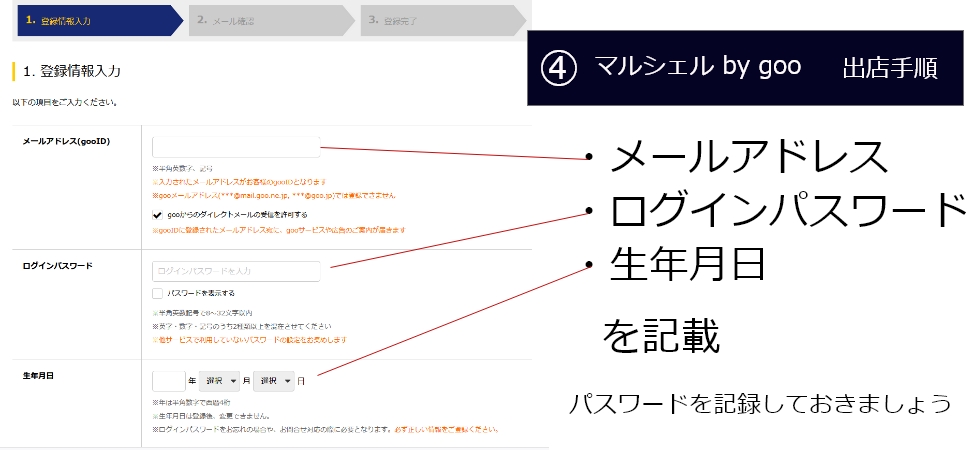Click the 出店手順 title text
The image size is (970, 450).
(x=890, y=68)
